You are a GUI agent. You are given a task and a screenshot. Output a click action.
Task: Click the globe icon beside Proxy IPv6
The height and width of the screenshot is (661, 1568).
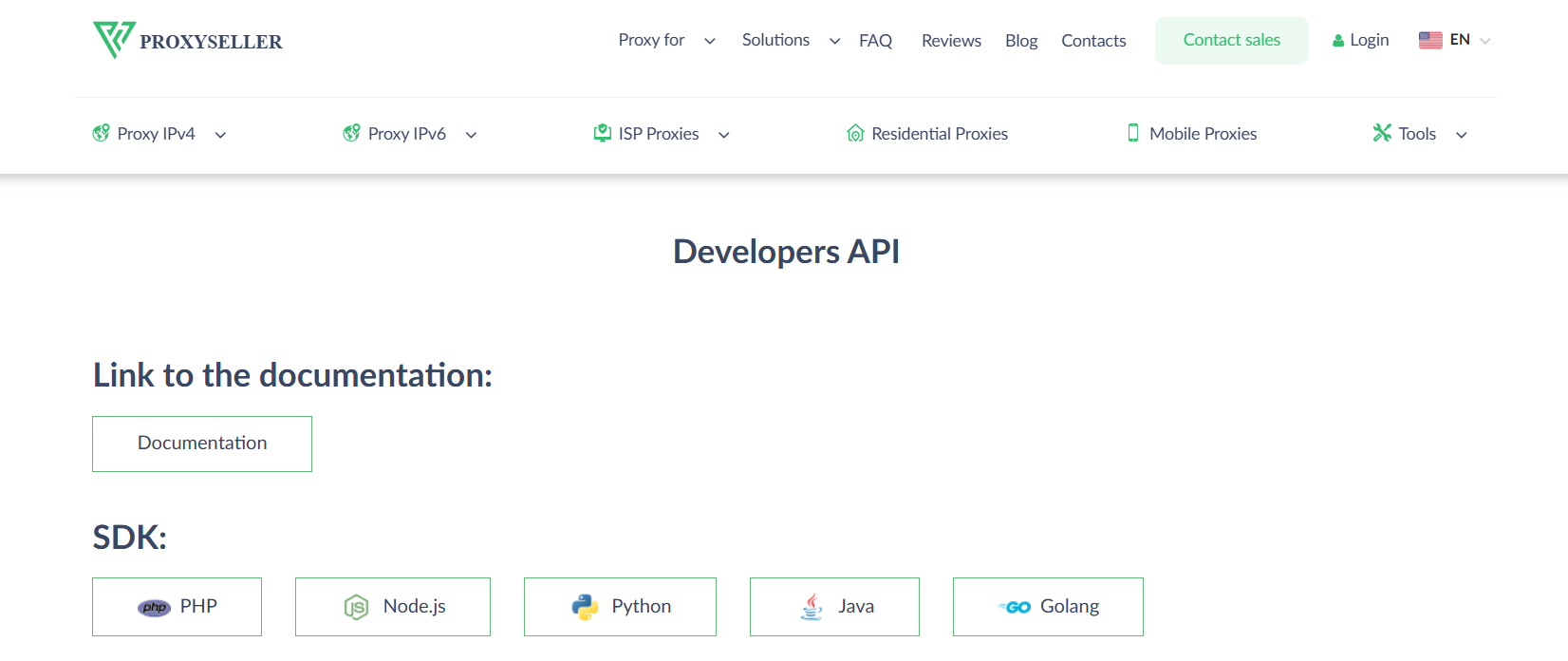point(351,133)
